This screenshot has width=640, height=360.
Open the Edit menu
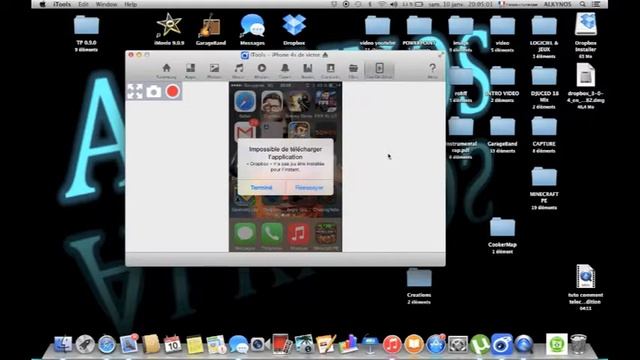tap(83, 4)
